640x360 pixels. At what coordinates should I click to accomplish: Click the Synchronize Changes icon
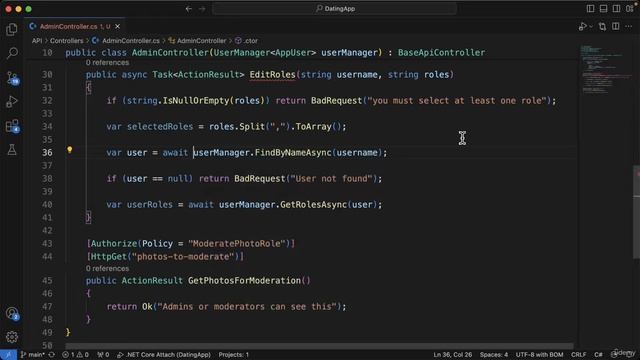pyautogui.click(x=52, y=355)
